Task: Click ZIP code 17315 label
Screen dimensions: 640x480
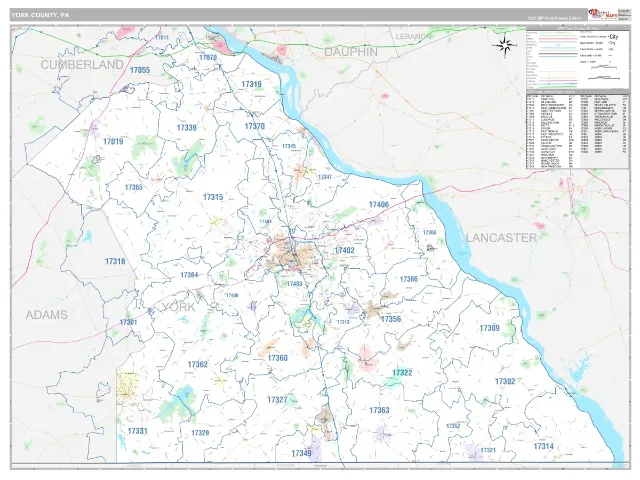Action: 213,197
